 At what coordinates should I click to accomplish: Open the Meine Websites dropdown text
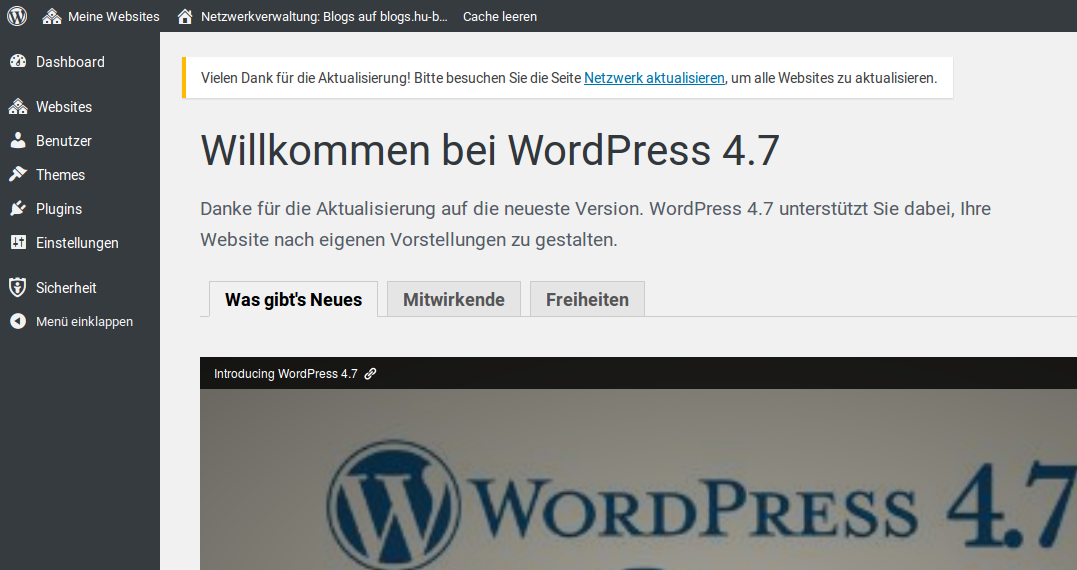tap(113, 16)
